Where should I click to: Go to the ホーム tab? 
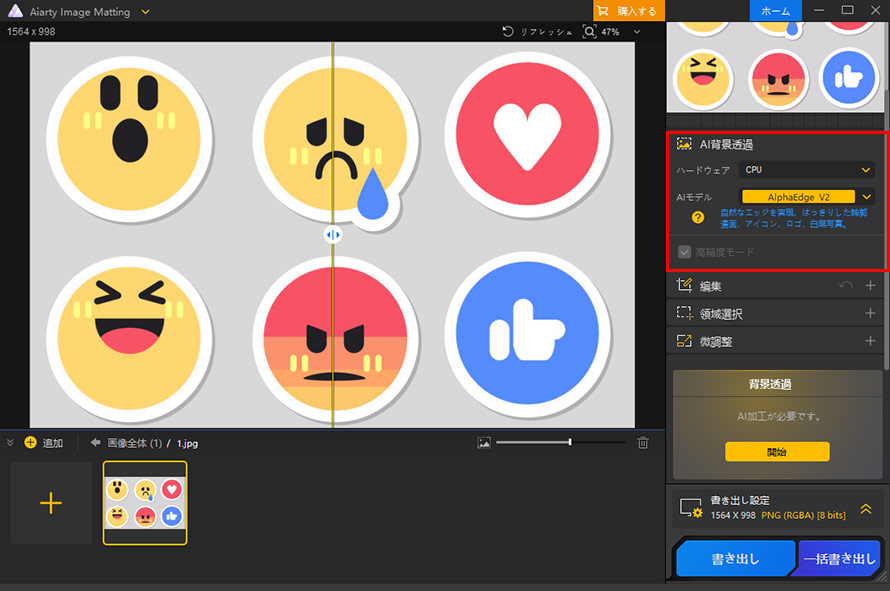(x=775, y=11)
